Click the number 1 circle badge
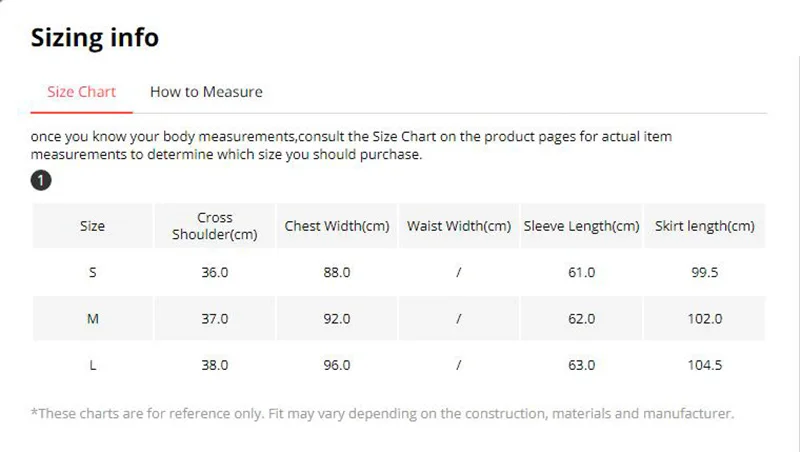Screen dimensions: 800x452 [41, 180]
